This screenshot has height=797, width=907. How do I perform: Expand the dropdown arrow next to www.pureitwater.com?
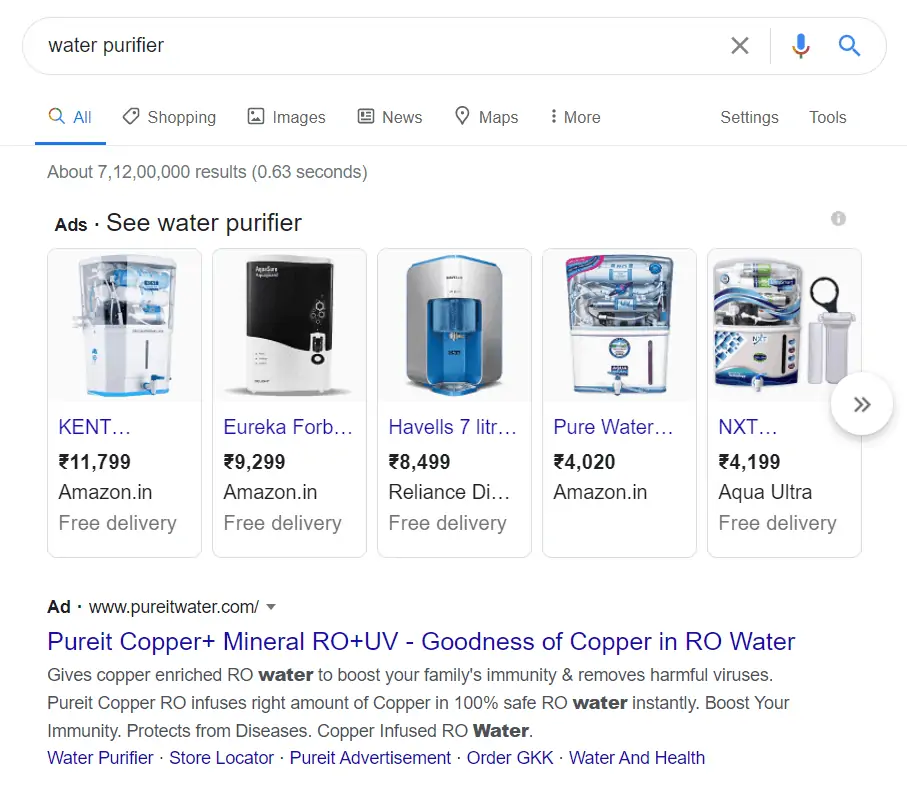pos(270,607)
